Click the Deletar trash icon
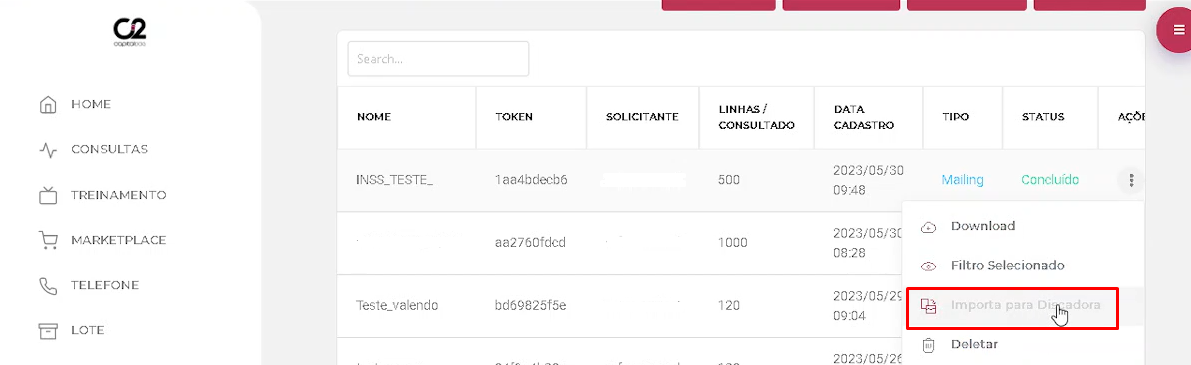 tap(927, 345)
